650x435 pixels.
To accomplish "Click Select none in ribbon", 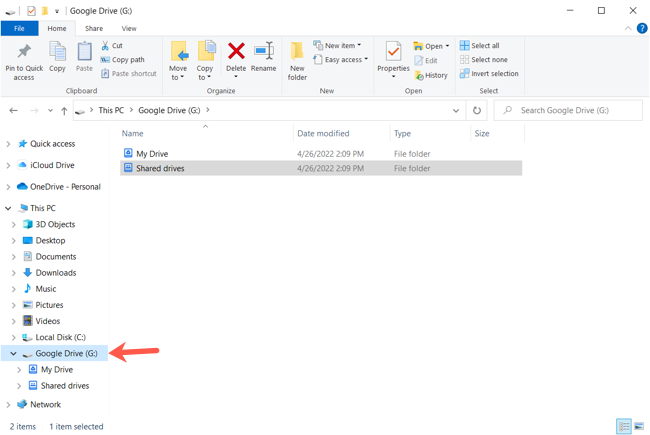I will (484, 60).
